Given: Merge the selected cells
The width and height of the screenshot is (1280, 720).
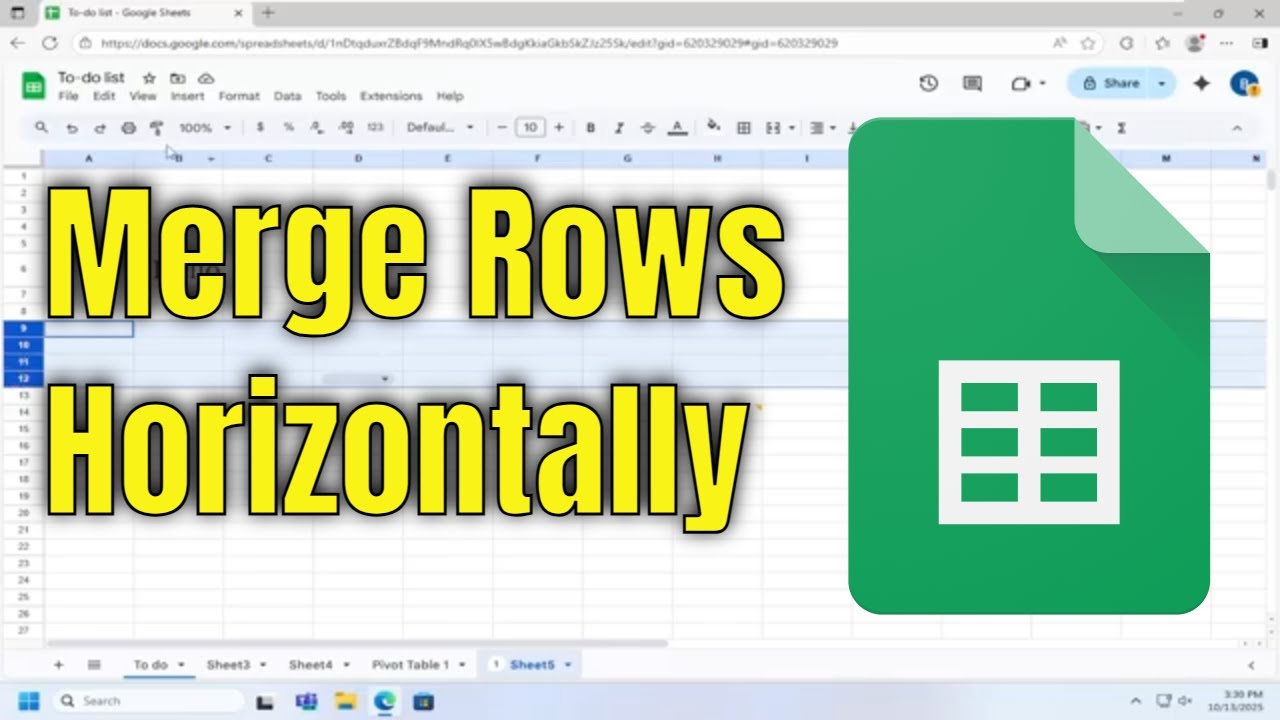Looking at the screenshot, I should (x=773, y=128).
